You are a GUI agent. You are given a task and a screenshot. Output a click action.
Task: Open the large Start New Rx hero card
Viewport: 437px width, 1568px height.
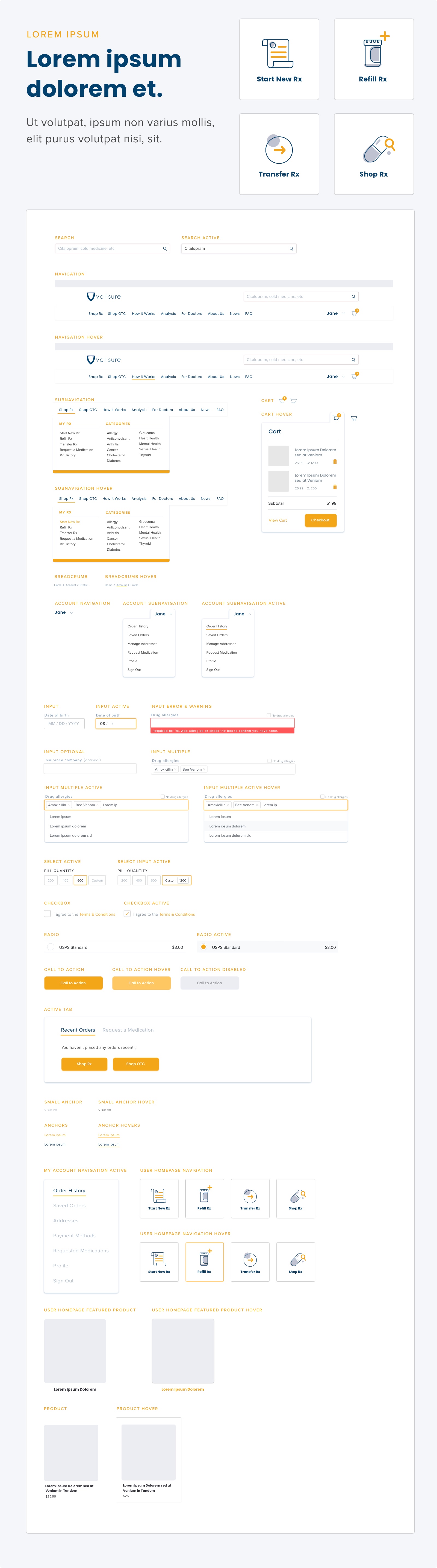tap(279, 59)
